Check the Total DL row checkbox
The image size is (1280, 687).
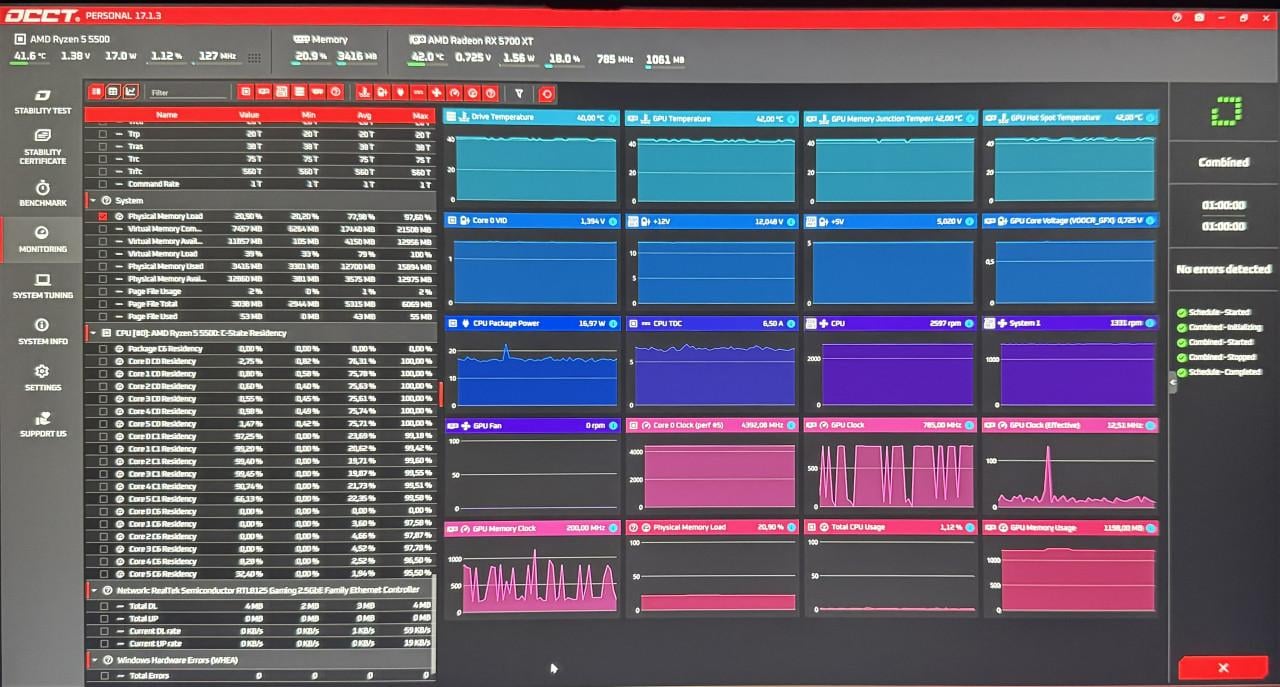pos(103,606)
